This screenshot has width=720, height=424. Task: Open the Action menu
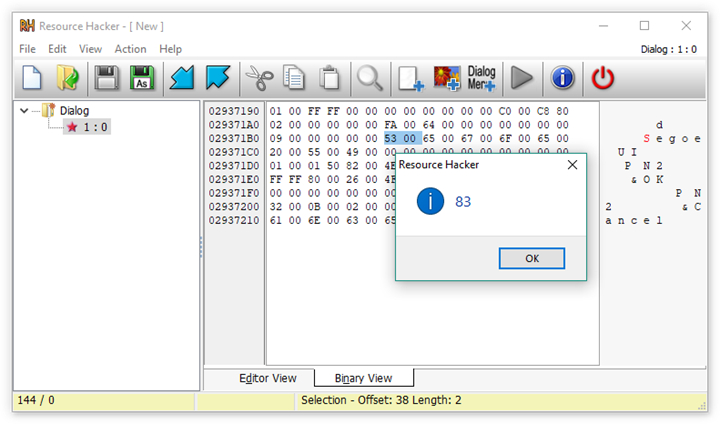click(x=130, y=49)
